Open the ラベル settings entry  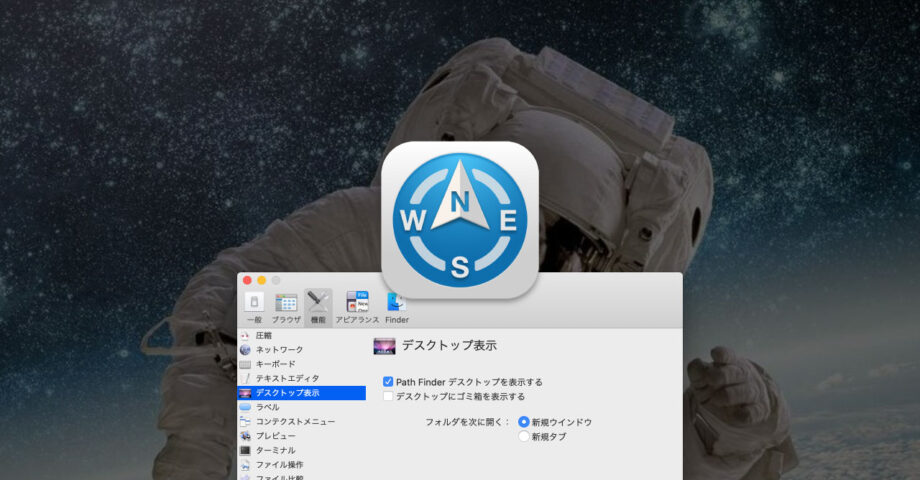302,407
